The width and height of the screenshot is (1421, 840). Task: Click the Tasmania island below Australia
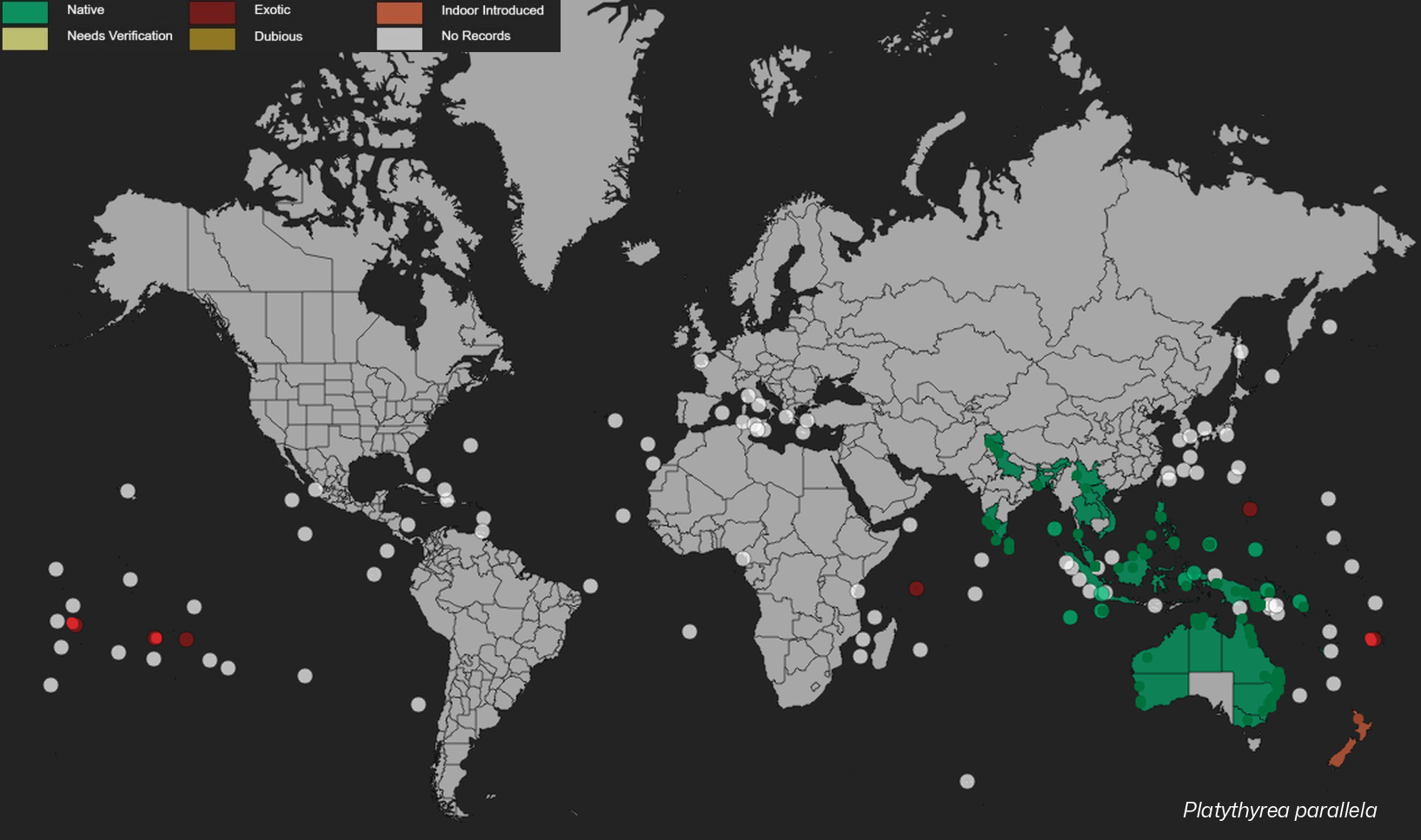(x=1253, y=743)
